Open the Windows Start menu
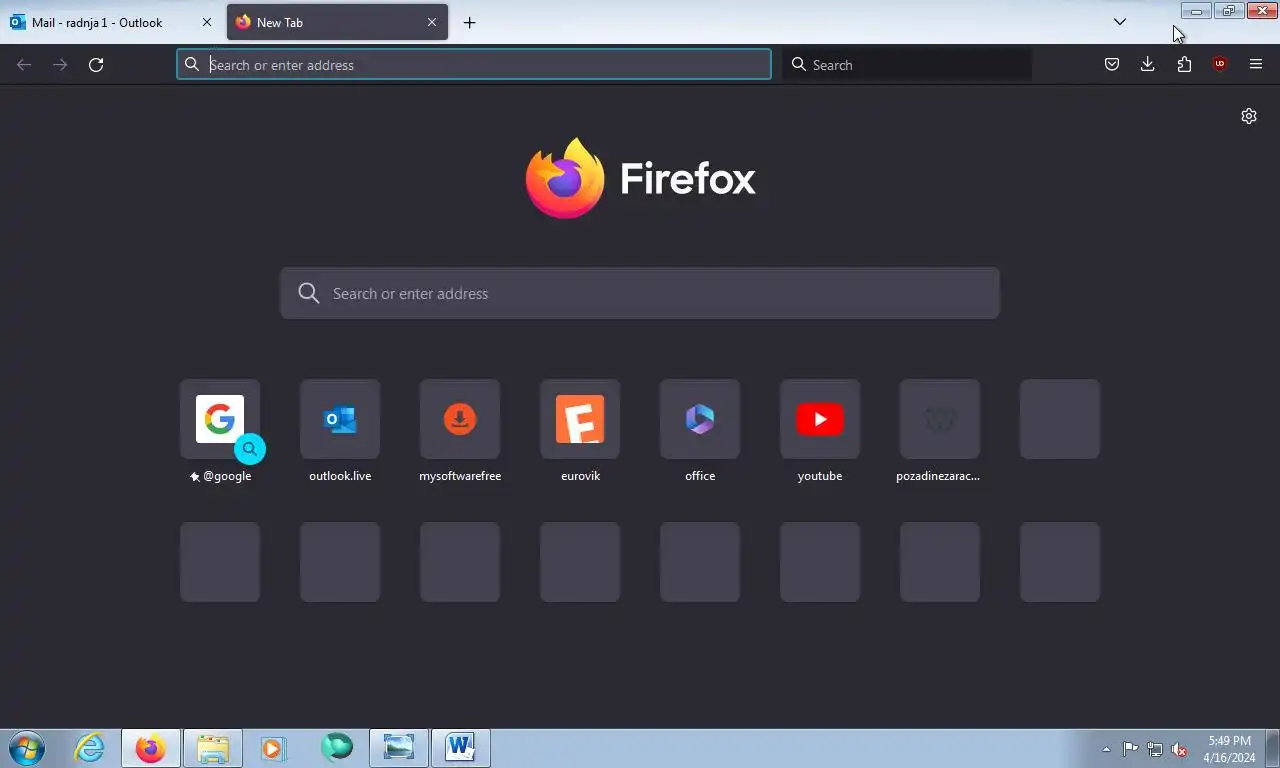The height and width of the screenshot is (768, 1280). click(x=27, y=748)
